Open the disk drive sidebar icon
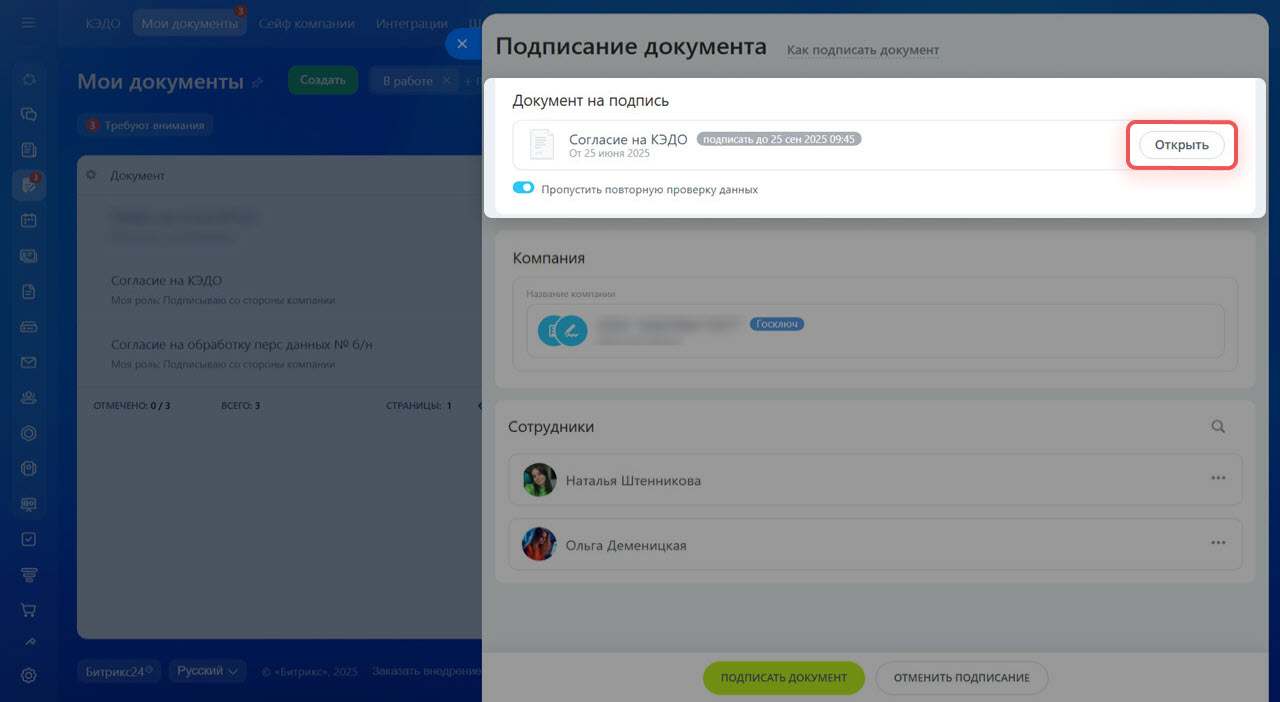Screen dimensions: 1280x702 click(29, 327)
